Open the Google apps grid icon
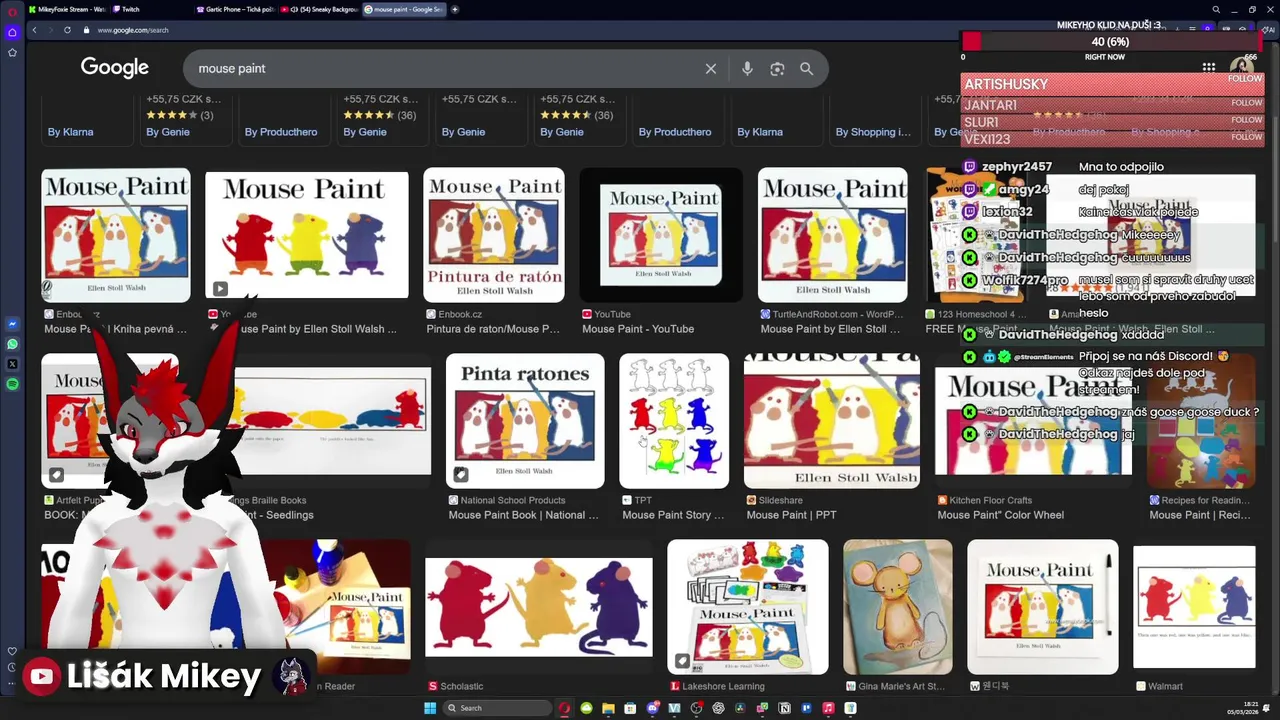 (1209, 67)
